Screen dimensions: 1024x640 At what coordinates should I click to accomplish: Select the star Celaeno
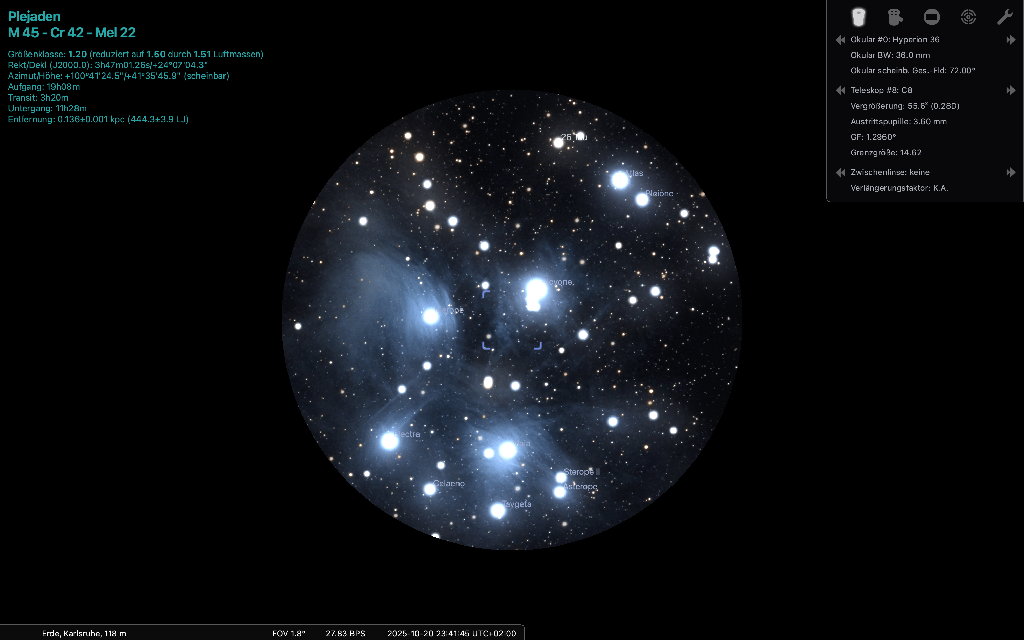[x=430, y=488]
